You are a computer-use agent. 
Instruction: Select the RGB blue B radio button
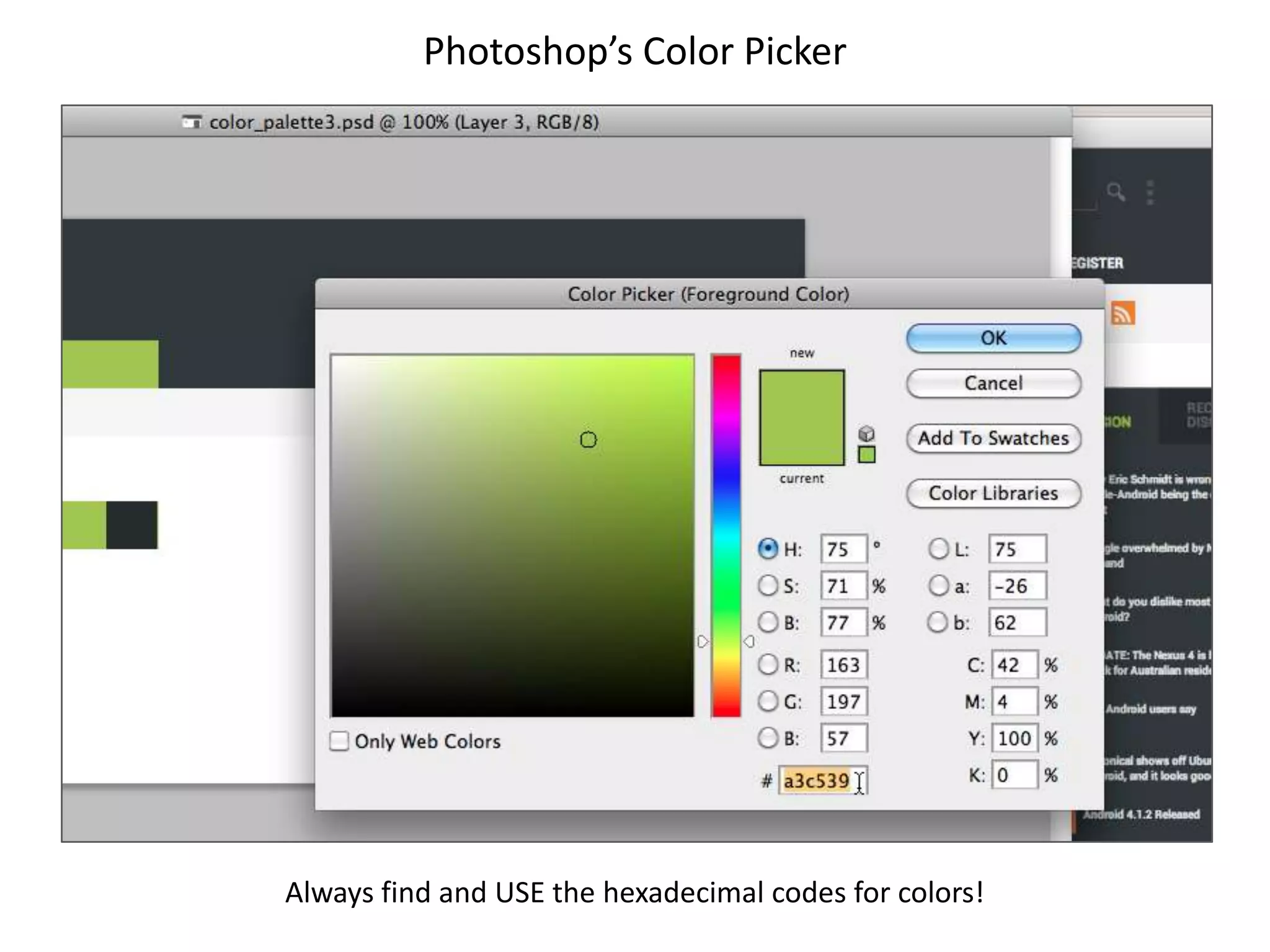tap(768, 738)
